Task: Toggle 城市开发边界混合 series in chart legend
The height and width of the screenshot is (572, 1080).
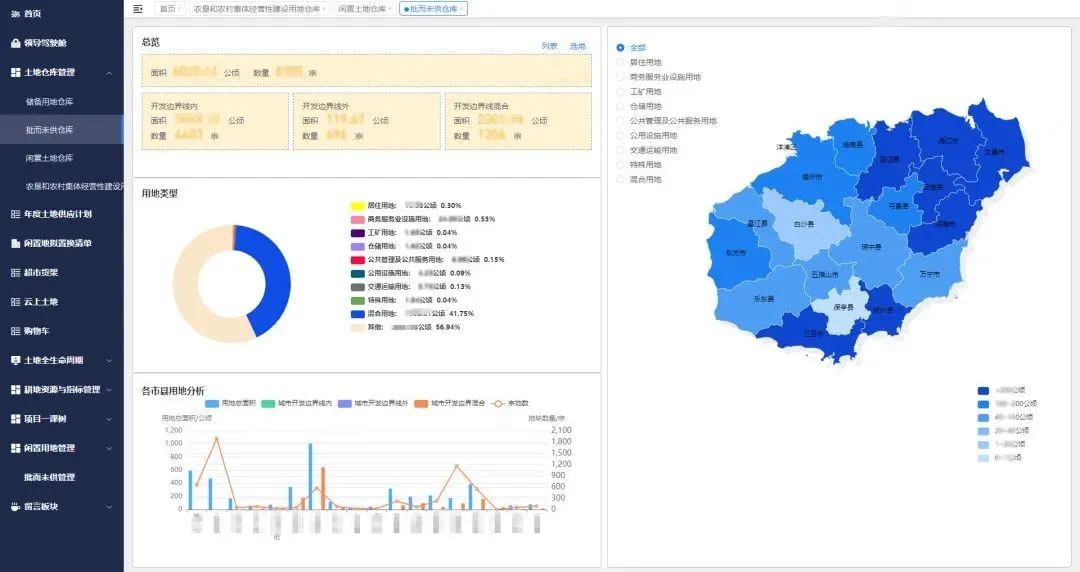Action: click(x=450, y=403)
